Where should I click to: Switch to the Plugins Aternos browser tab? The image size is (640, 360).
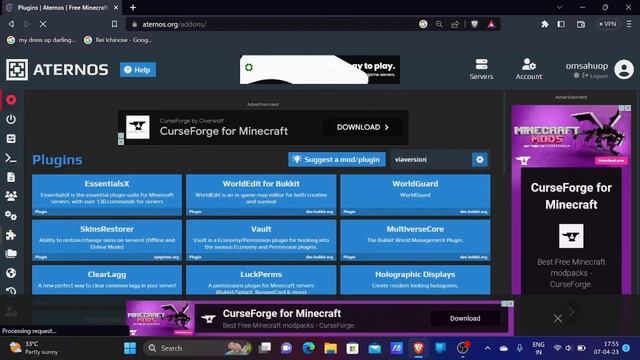(x=62, y=8)
